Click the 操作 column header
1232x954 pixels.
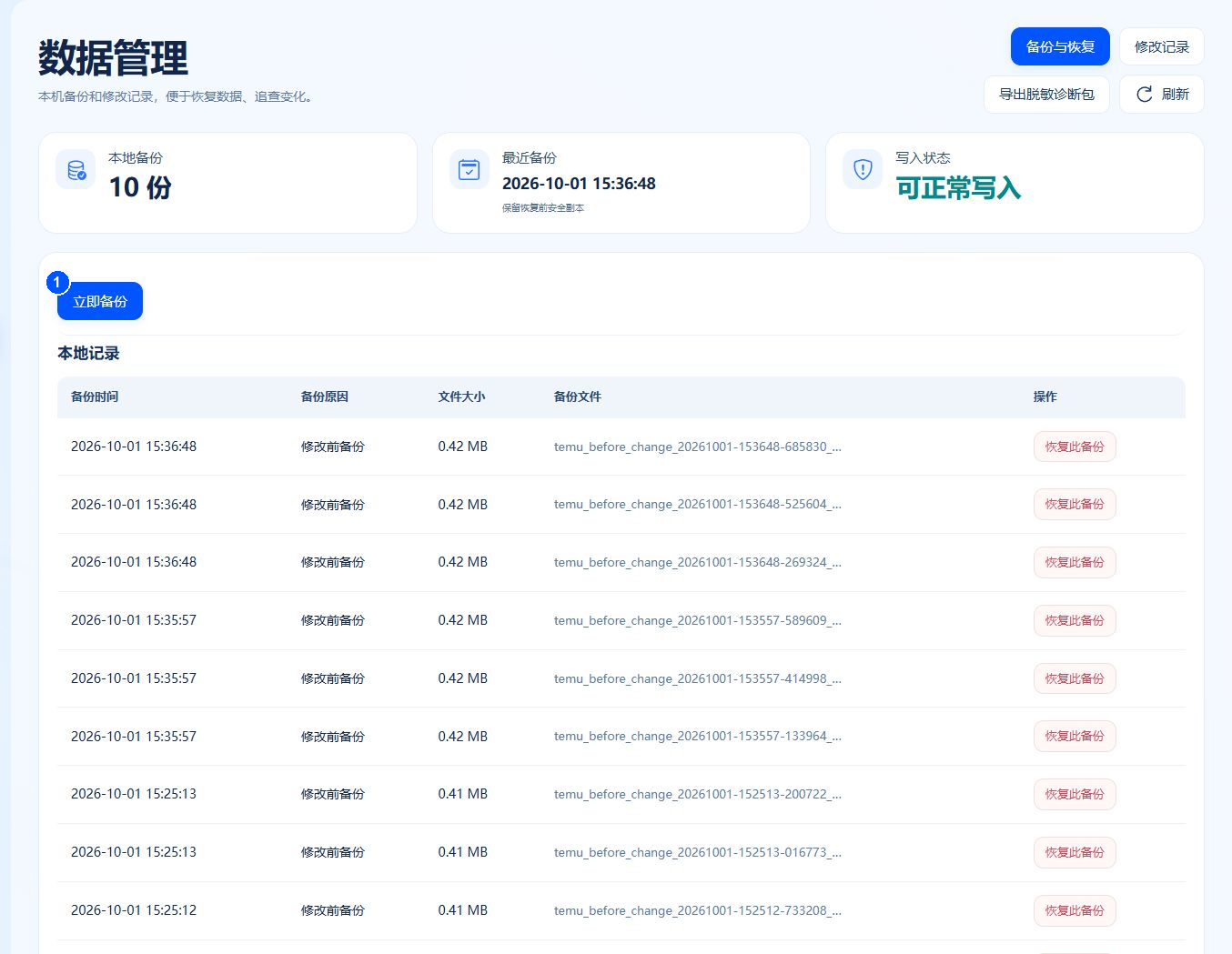tap(1045, 397)
